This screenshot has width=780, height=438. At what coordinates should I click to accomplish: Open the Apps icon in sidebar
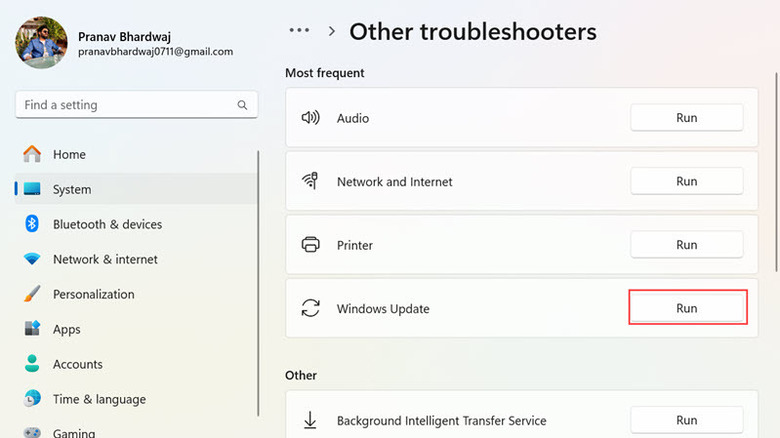[32, 329]
